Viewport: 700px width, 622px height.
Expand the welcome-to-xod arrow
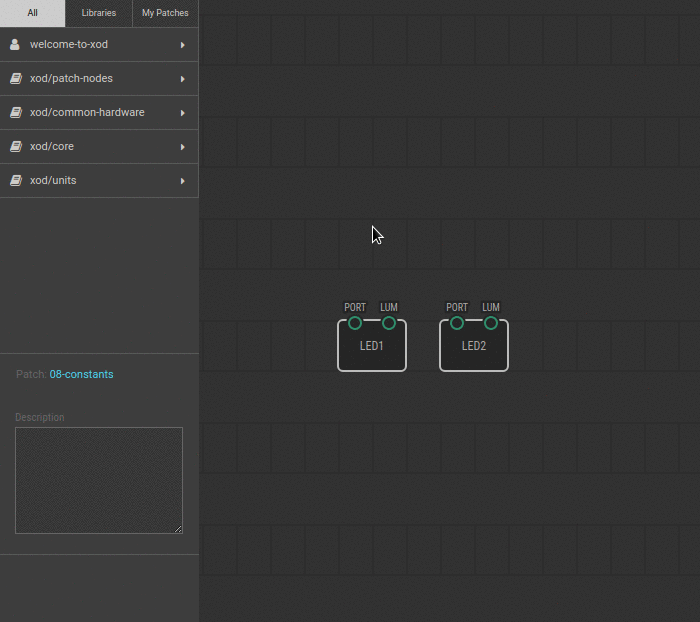tap(183, 45)
